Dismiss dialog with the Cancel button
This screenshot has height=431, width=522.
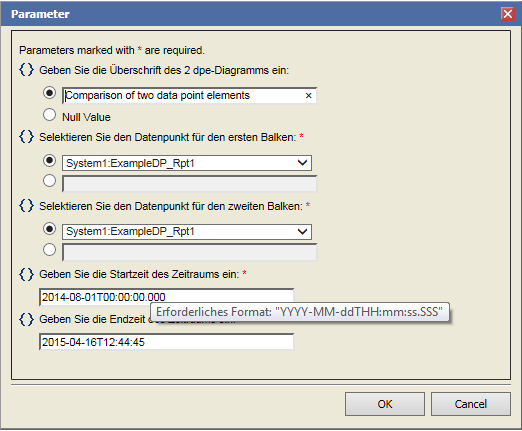click(471, 404)
